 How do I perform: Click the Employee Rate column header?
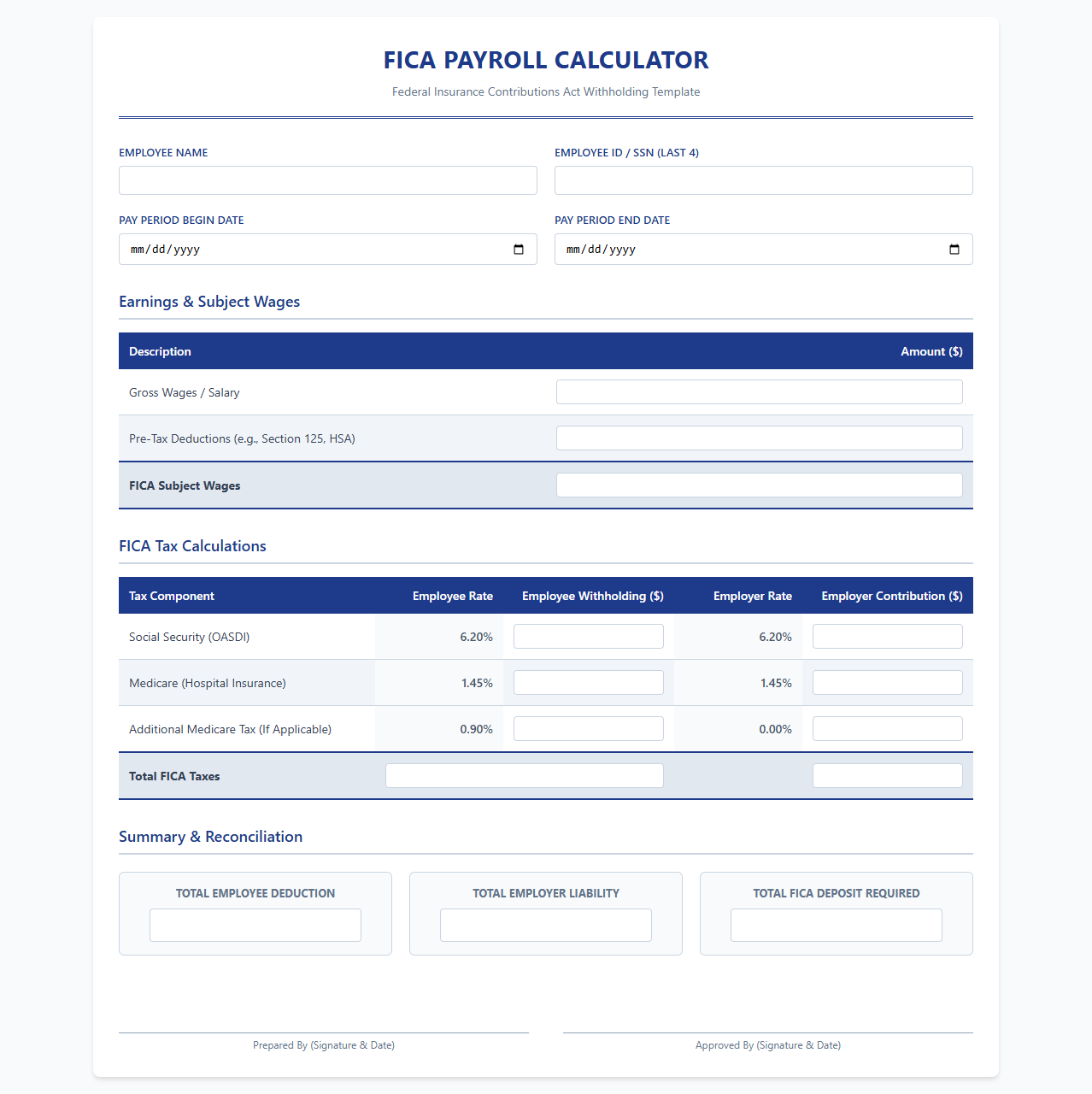pyautogui.click(x=453, y=596)
